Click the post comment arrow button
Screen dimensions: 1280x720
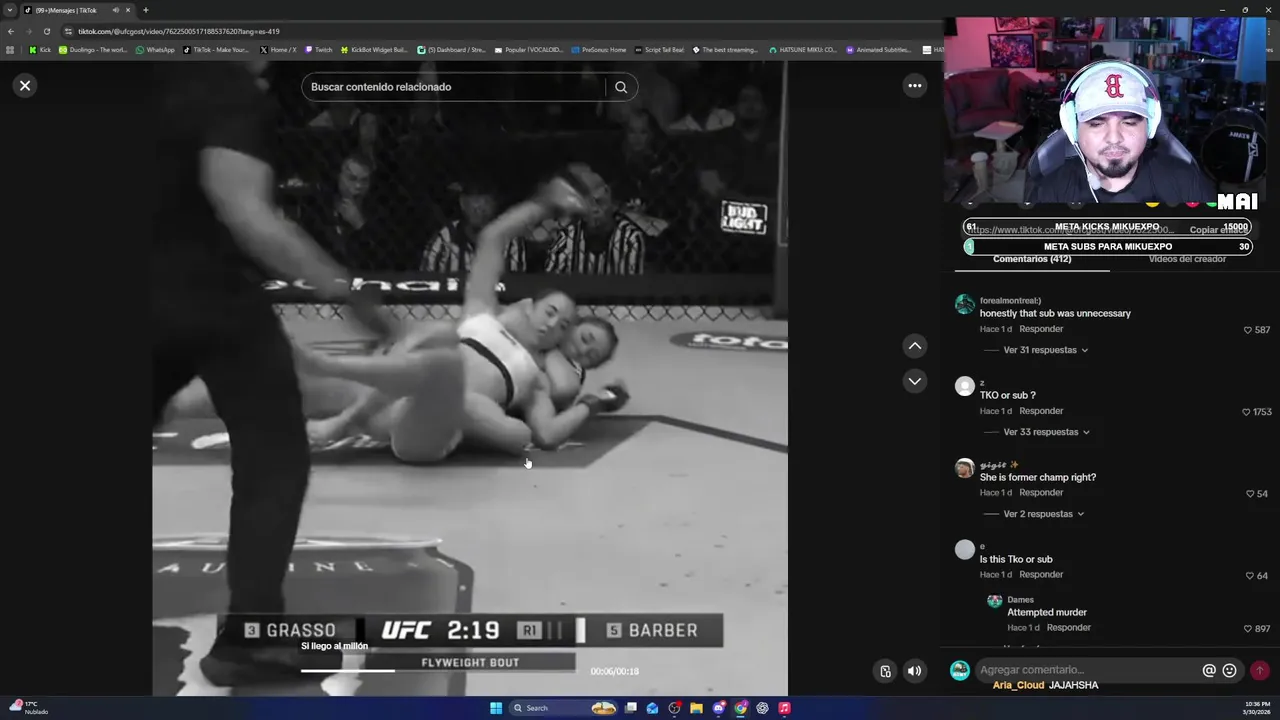click(1260, 671)
